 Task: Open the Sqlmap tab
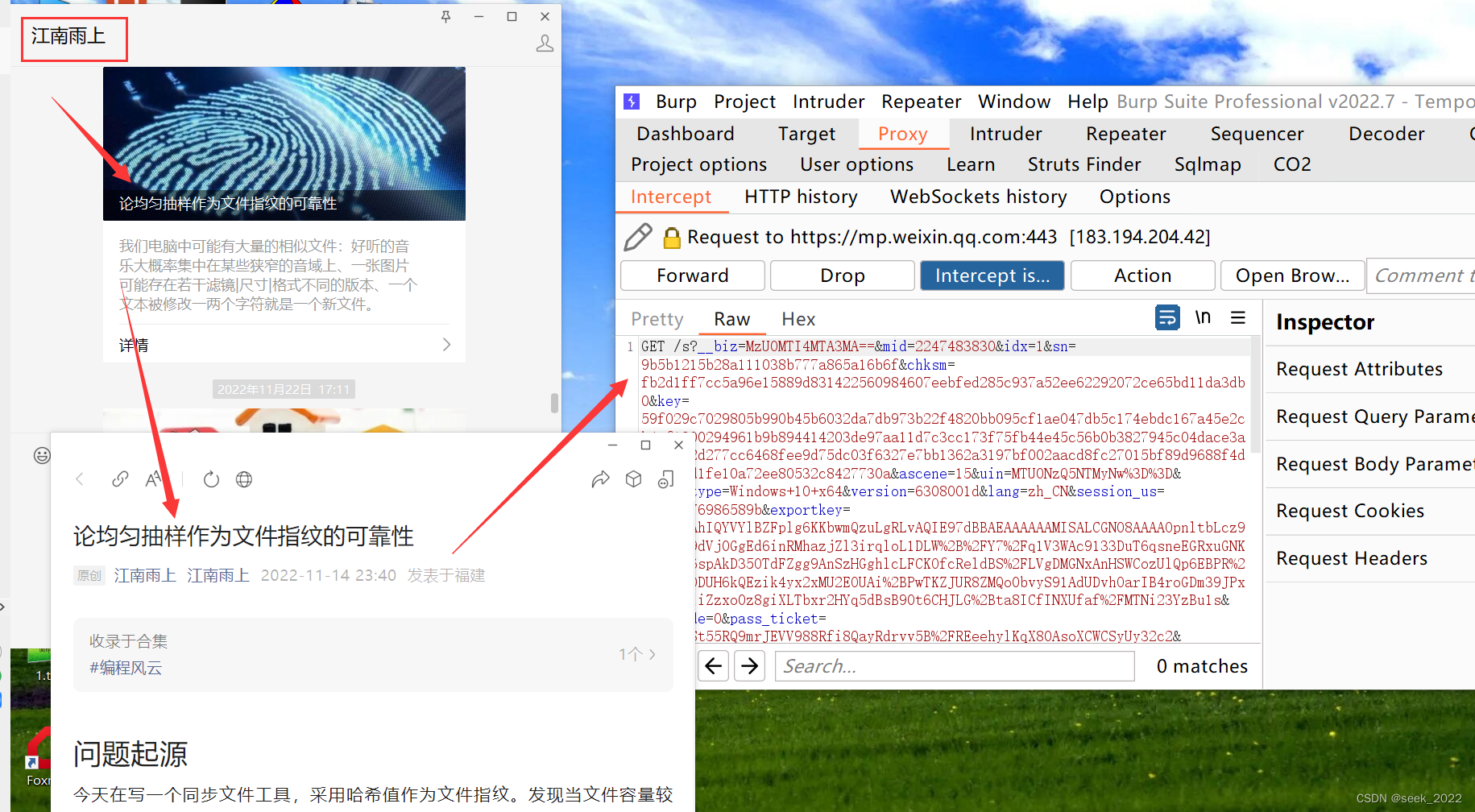(x=1208, y=164)
